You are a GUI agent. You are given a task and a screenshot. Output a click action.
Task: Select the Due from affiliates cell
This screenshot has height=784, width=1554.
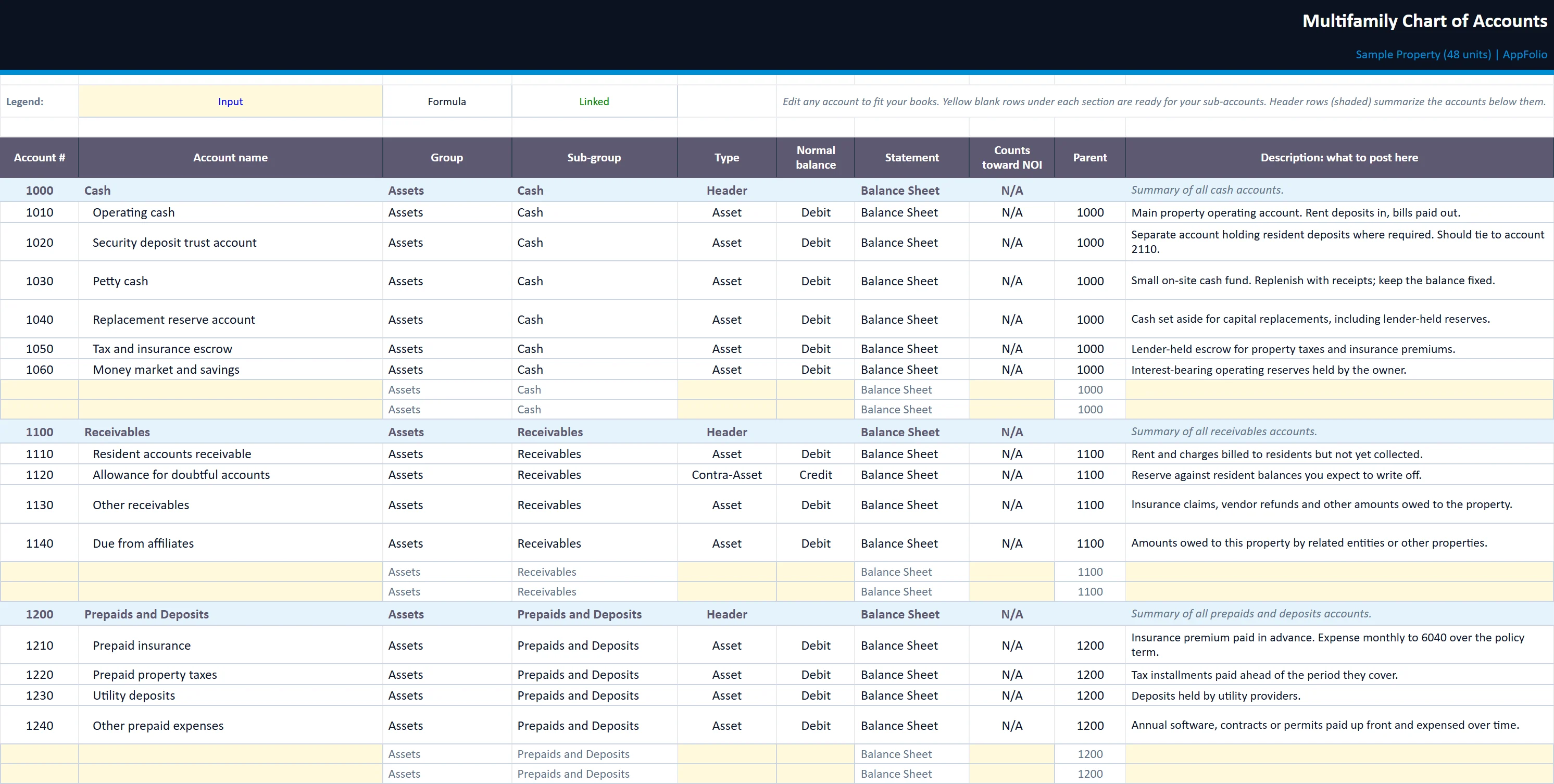[x=231, y=543]
